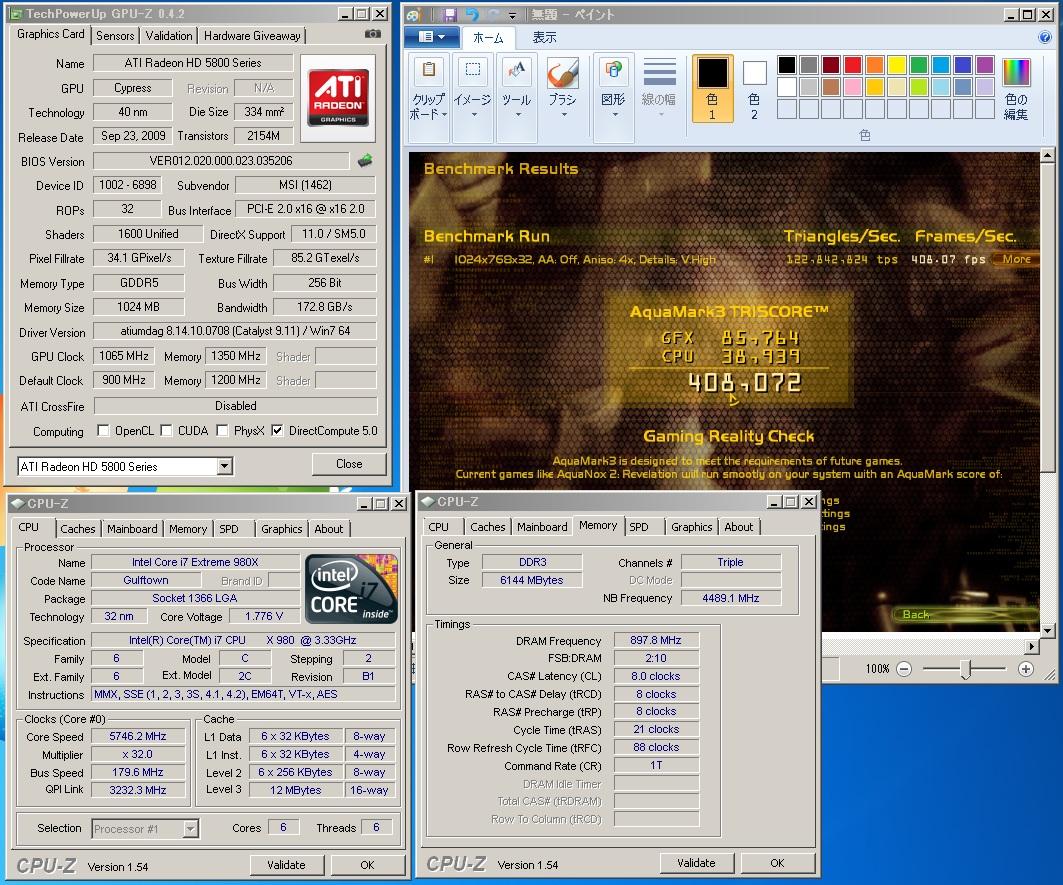
Task: Click the ATI Radeon logo in GPU-Z
Action: click(x=338, y=98)
